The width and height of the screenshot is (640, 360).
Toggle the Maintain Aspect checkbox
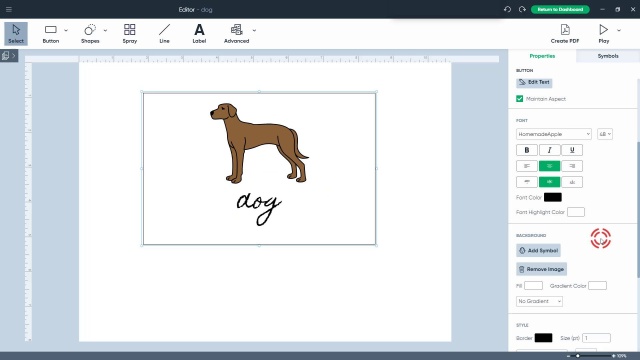pos(520,99)
